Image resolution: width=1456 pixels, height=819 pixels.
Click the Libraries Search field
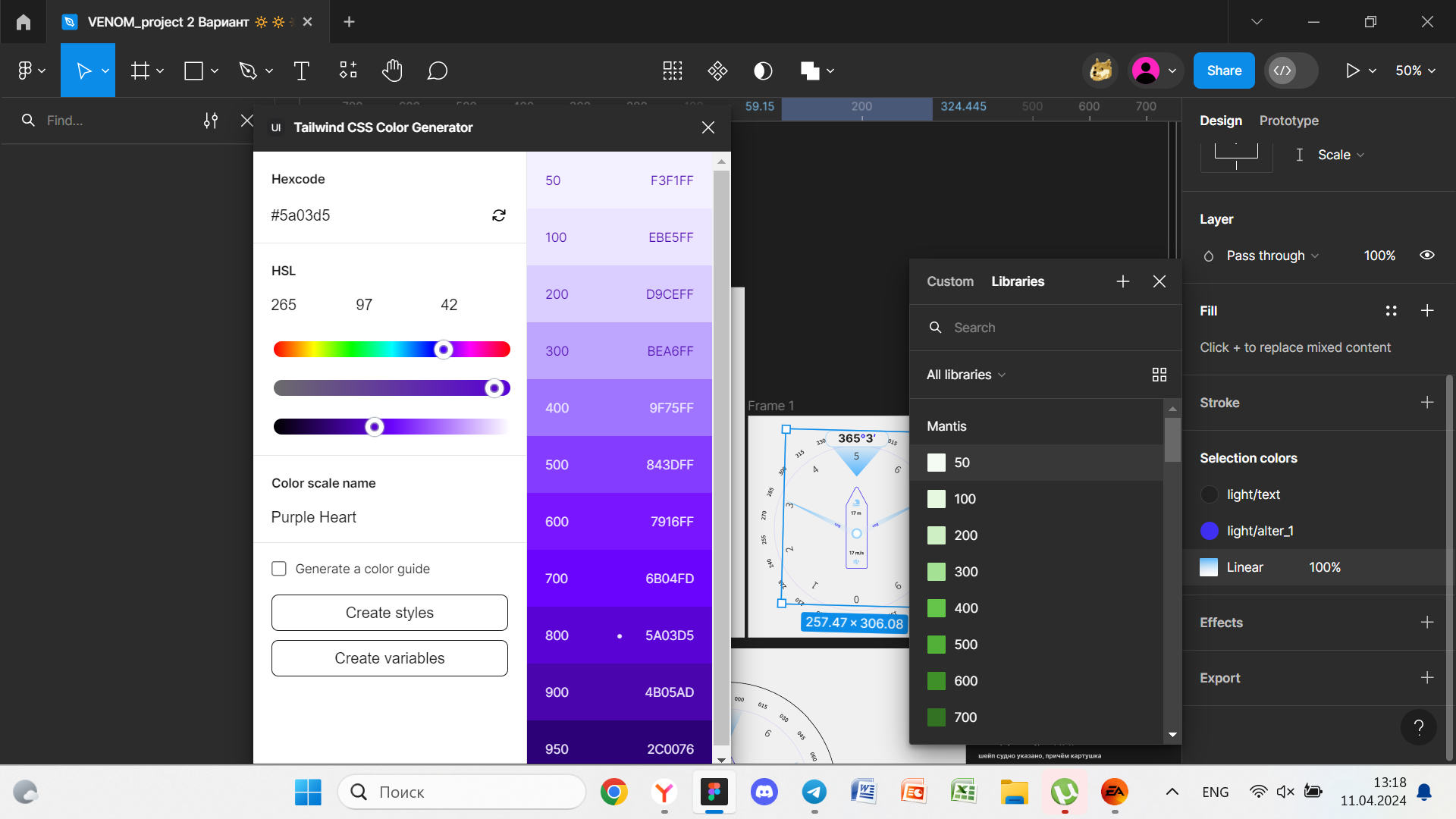click(1046, 328)
